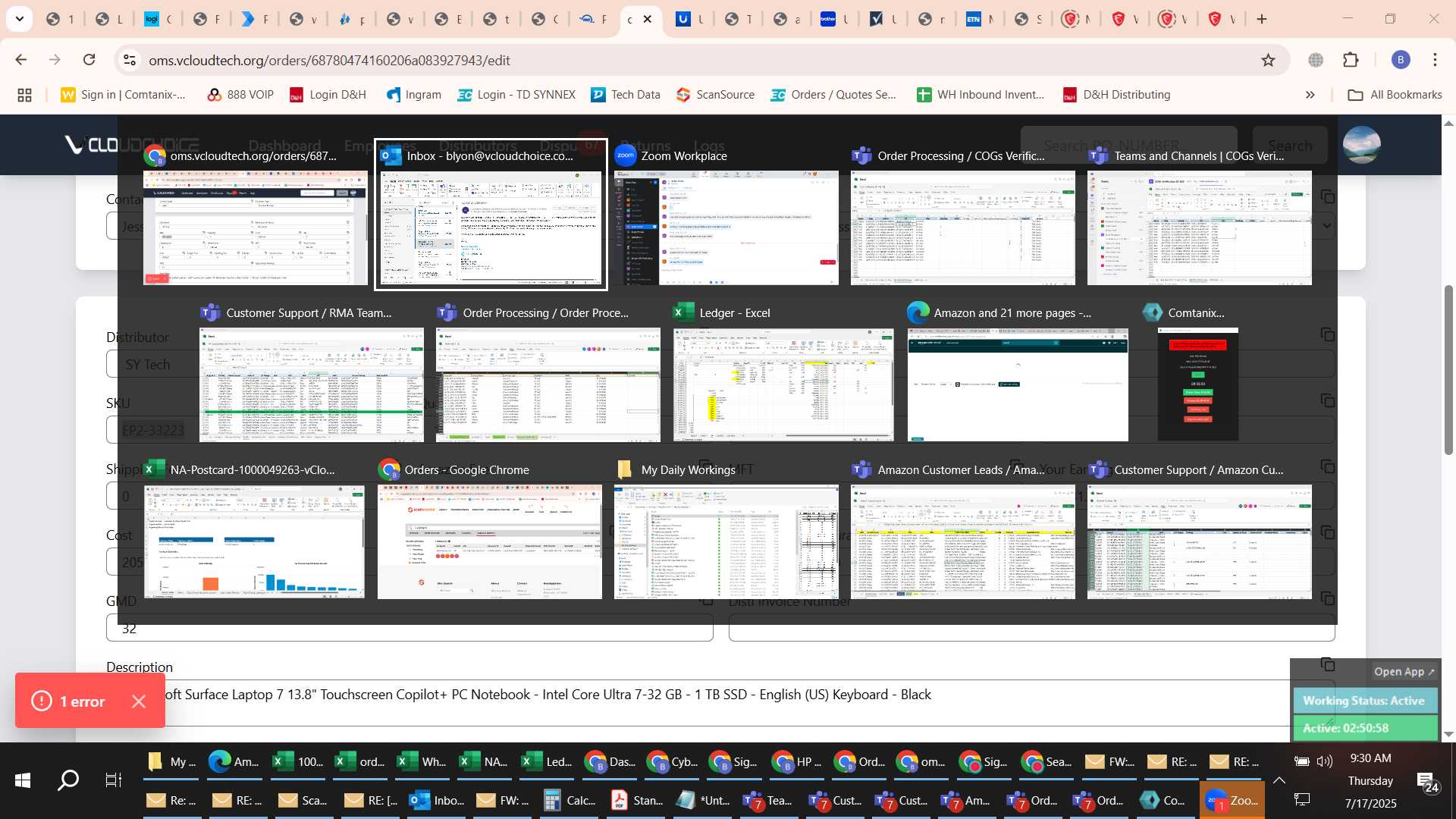Open Login D&H bookmark
The width and height of the screenshot is (1456, 819).
[x=328, y=95]
